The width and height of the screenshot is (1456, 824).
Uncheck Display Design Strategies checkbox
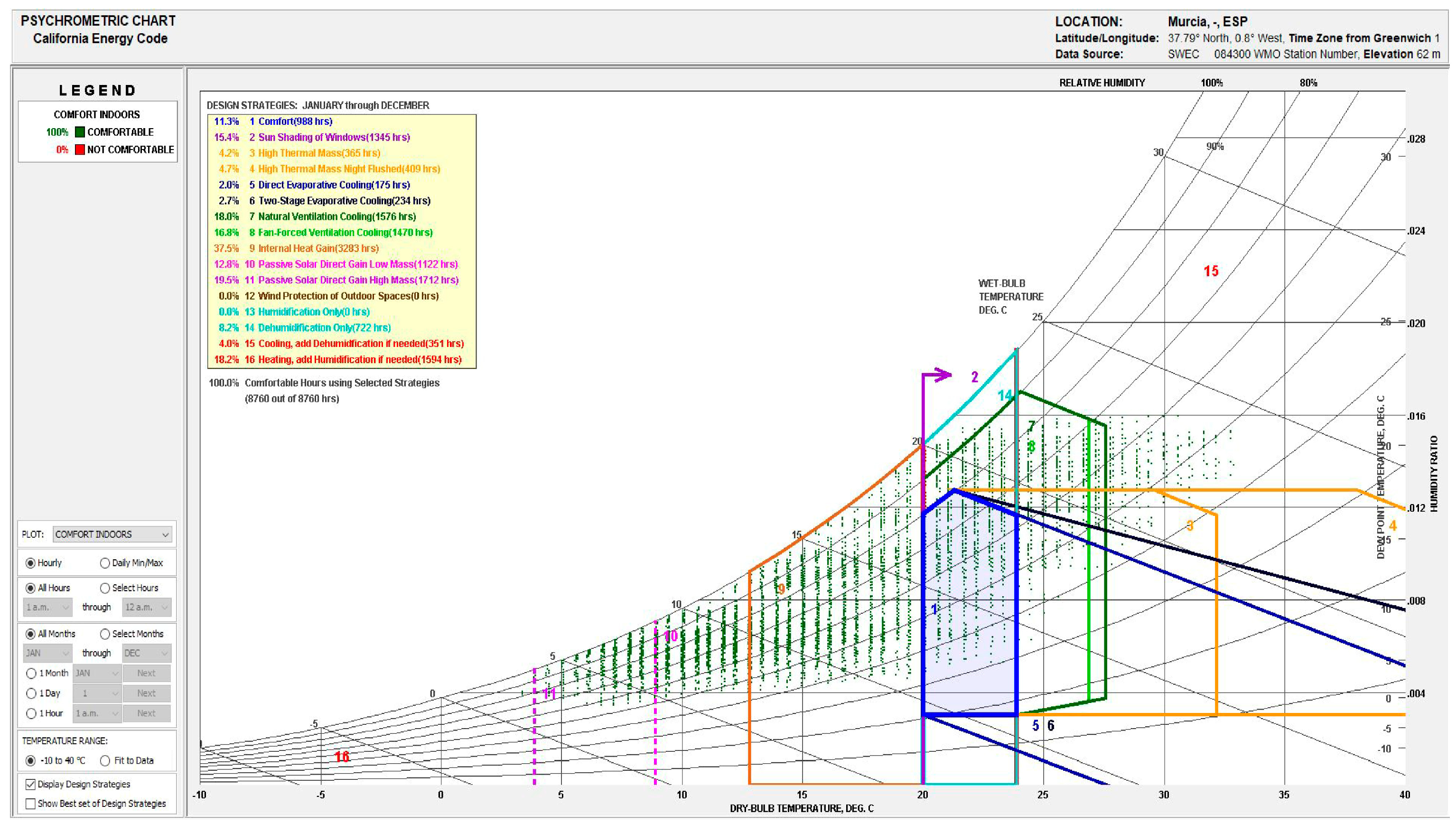tap(30, 785)
